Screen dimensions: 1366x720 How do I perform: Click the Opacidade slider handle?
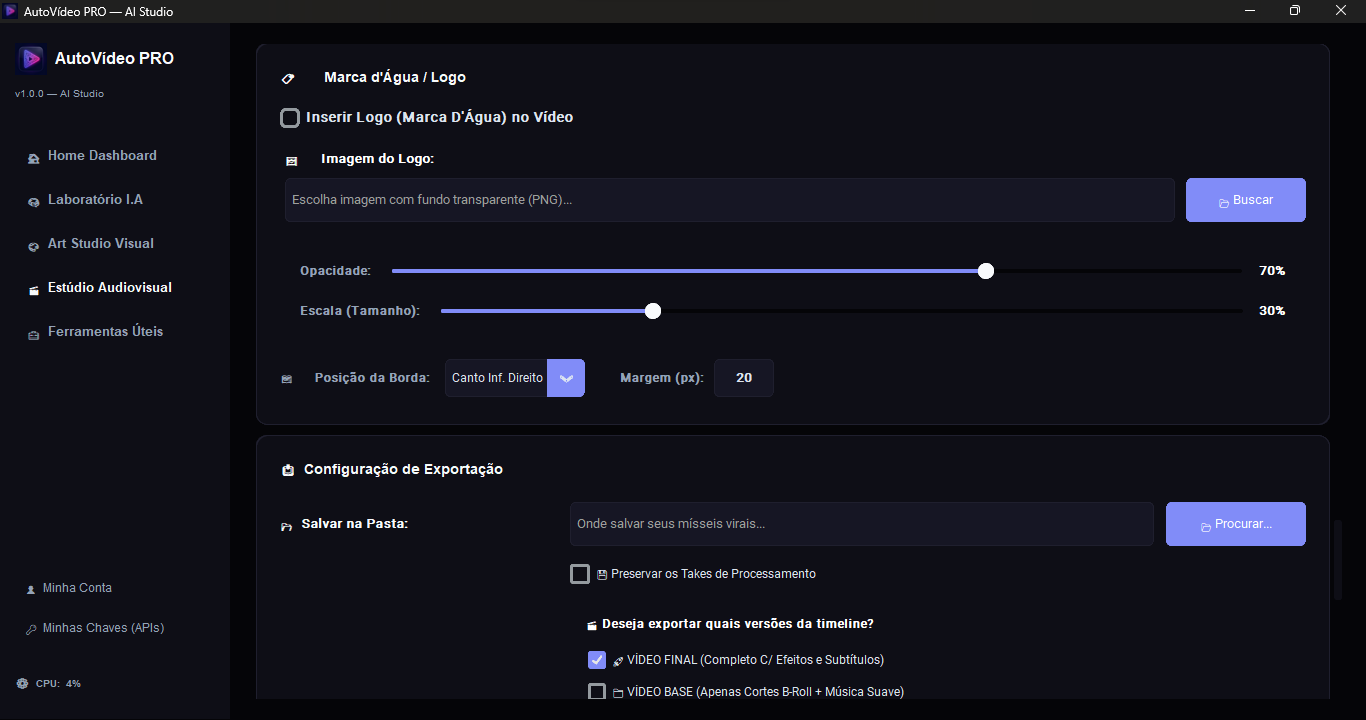click(x=986, y=271)
